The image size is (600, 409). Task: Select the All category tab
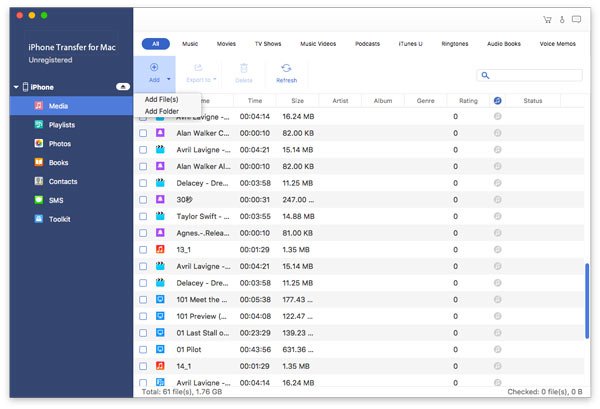(x=156, y=44)
